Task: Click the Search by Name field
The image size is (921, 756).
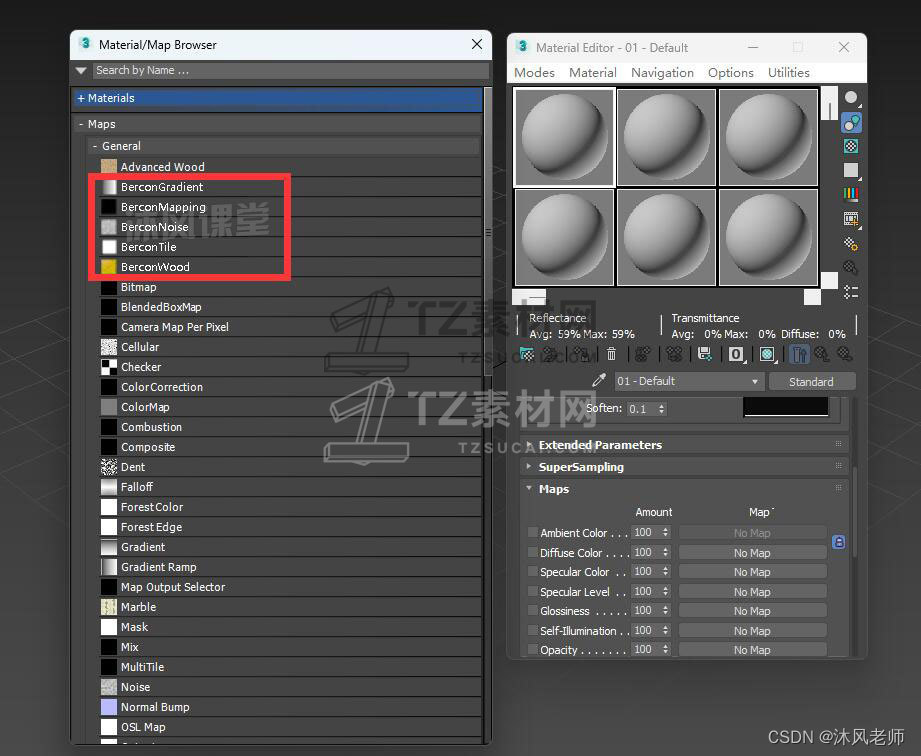Action: 291,70
